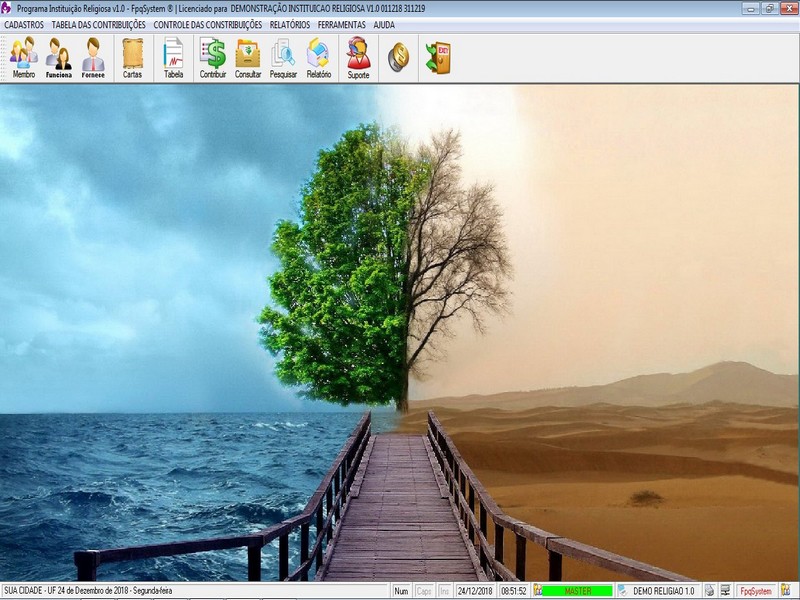Open the AJUDA menu
Viewport: 800px width, 600px height.
coord(384,24)
